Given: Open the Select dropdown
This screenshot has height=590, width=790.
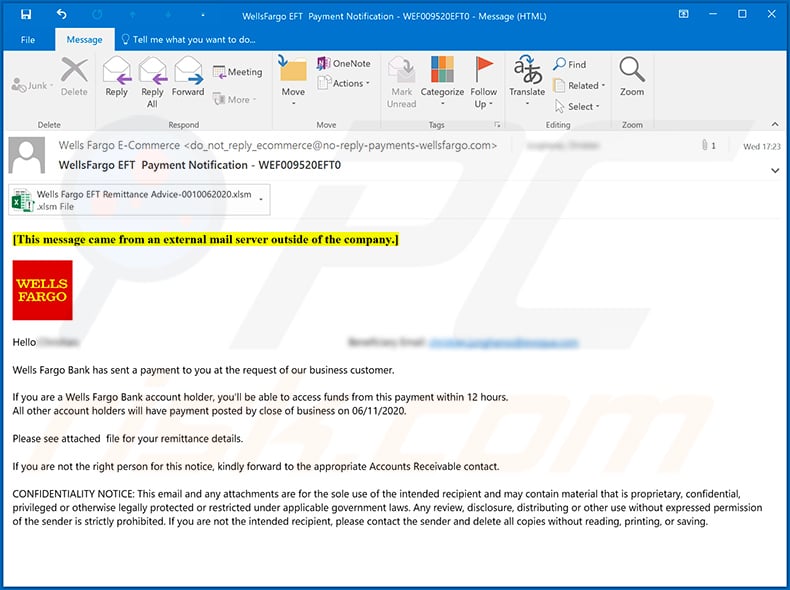Looking at the screenshot, I should (577, 106).
